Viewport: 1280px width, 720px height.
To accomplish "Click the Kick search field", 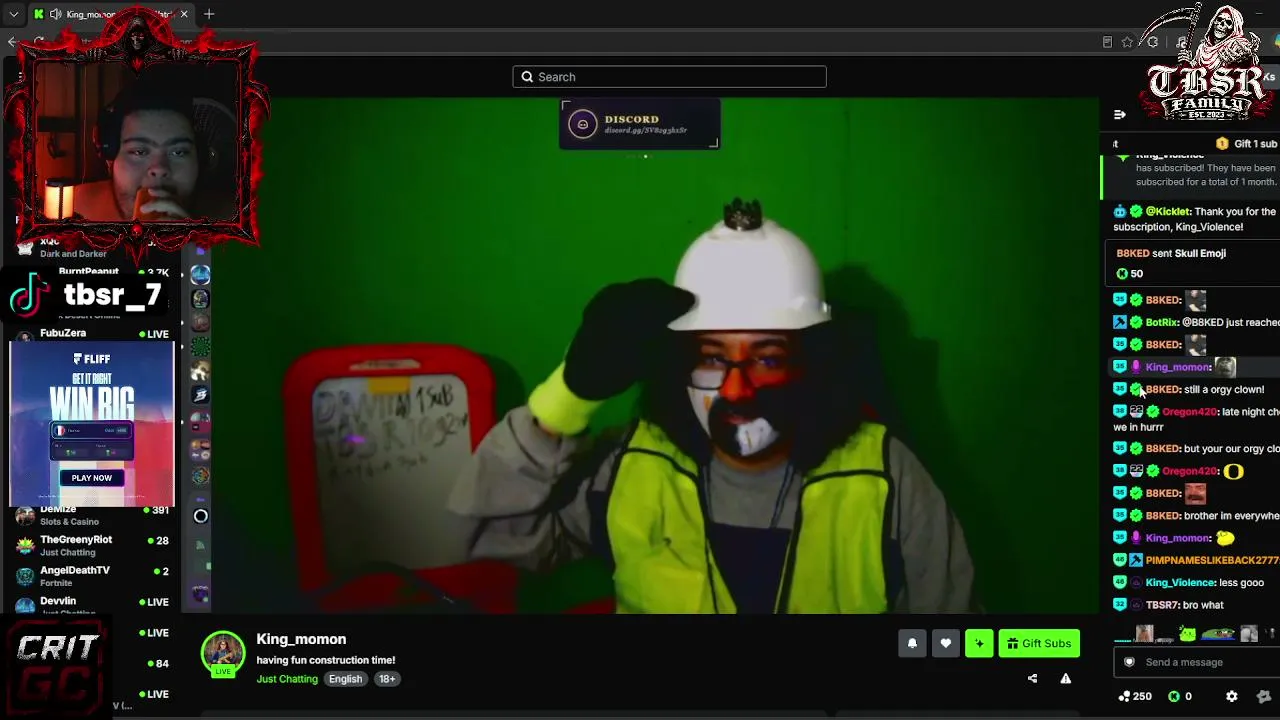I will (669, 77).
